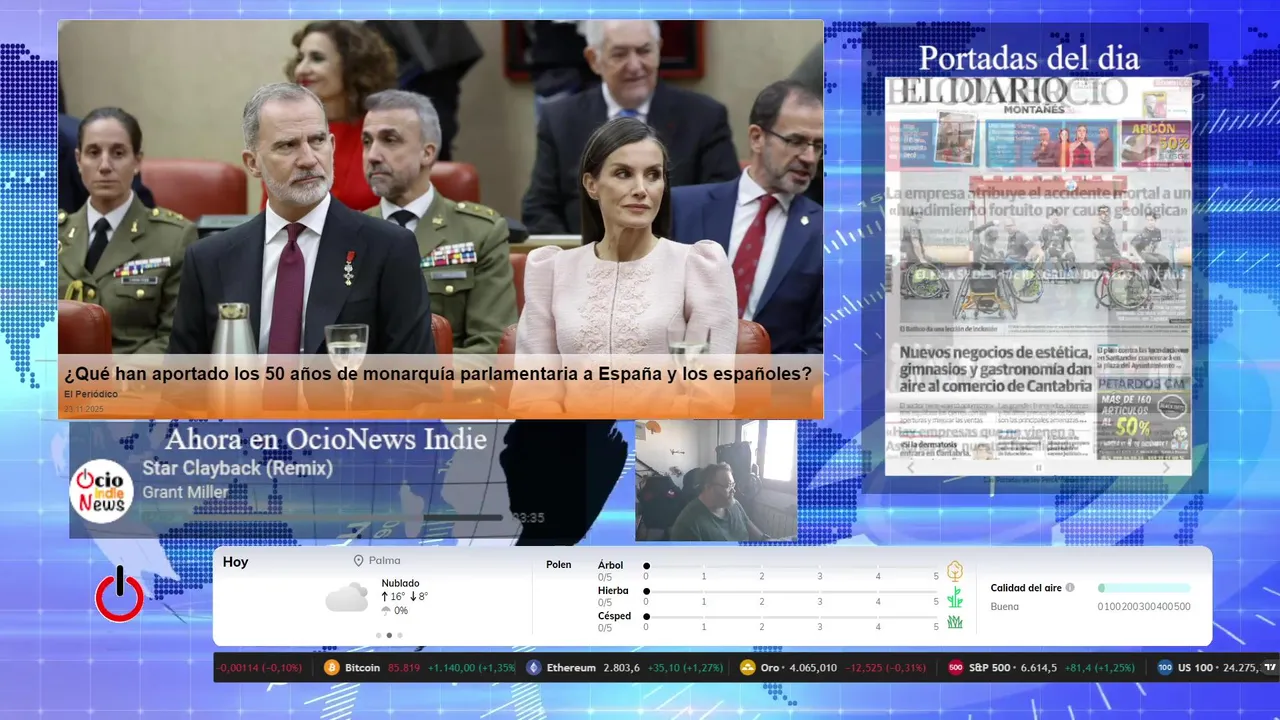Click the Bitcoin coin icon in ticker
Viewport: 1280px width, 720px height.
pyautogui.click(x=332, y=668)
